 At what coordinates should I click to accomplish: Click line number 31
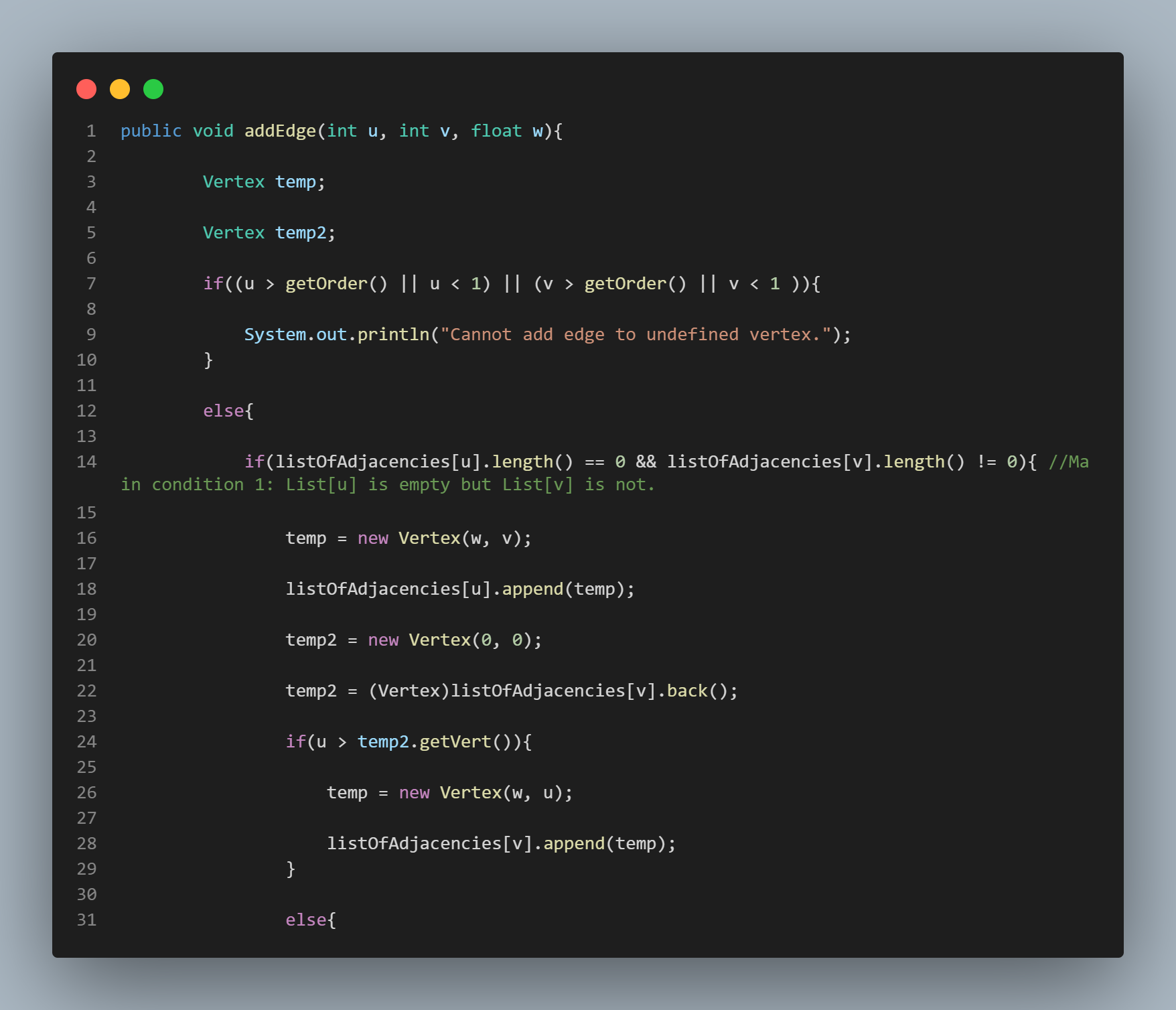point(86,920)
